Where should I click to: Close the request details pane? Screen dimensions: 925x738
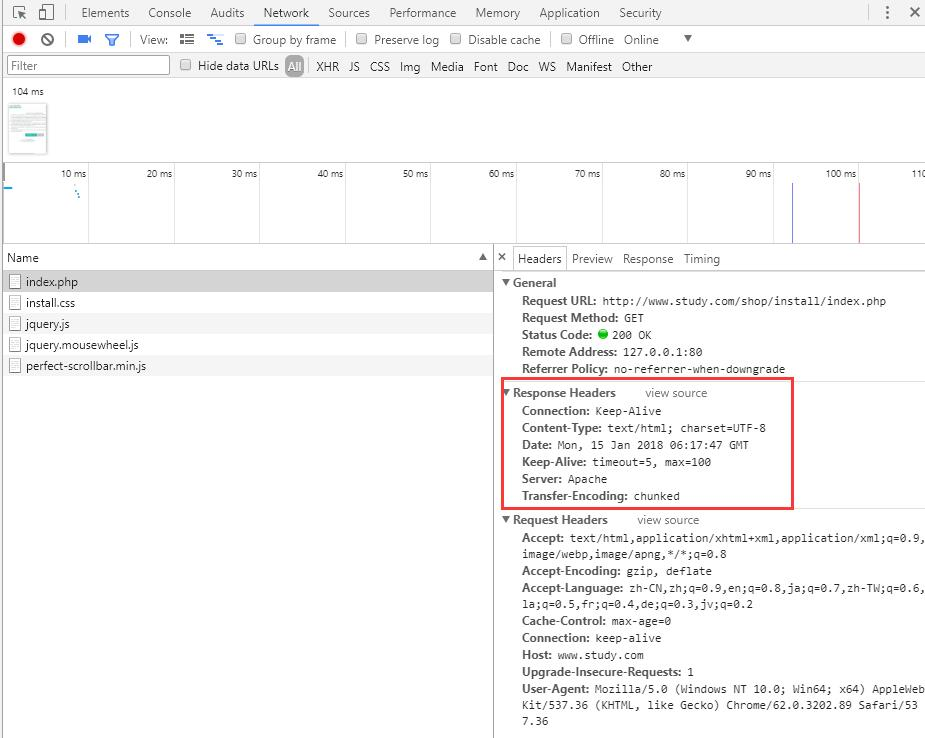point(502,257)
